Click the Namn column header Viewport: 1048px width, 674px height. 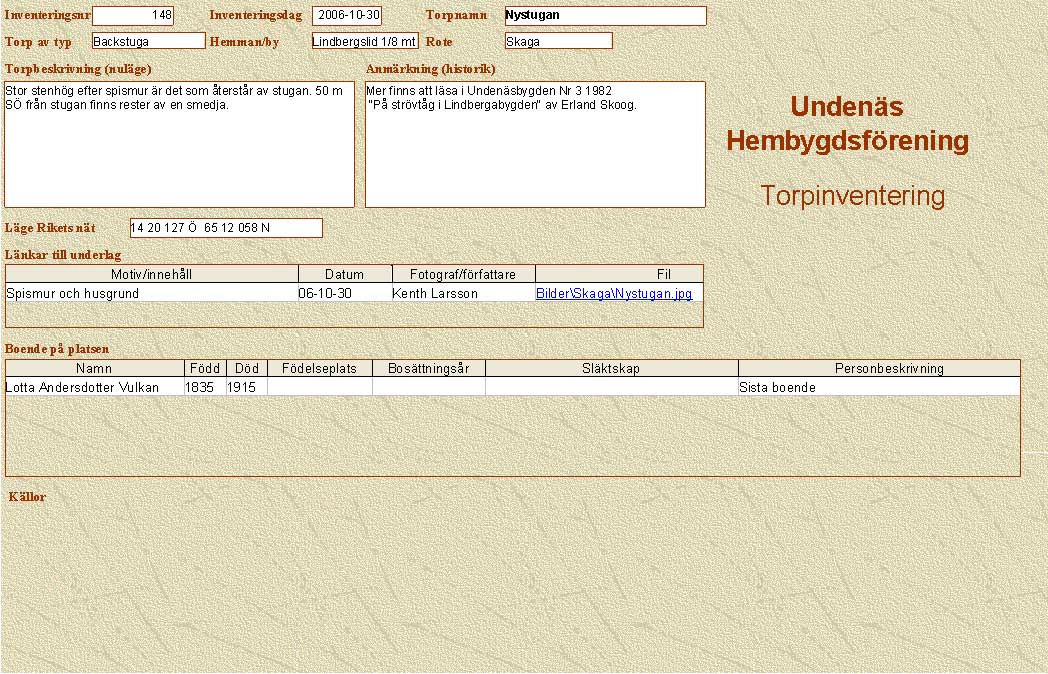coord(95,368)
